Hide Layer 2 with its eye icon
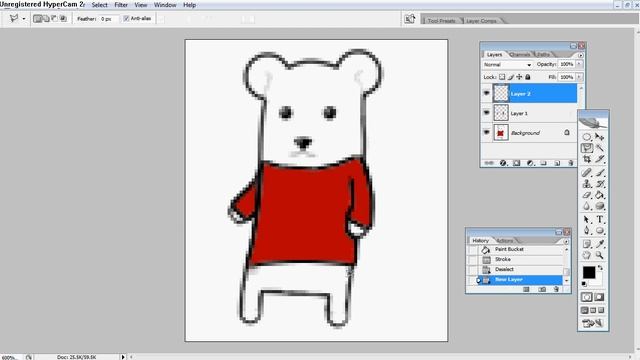This screenshot has height=360, width=640. (486, 93)
